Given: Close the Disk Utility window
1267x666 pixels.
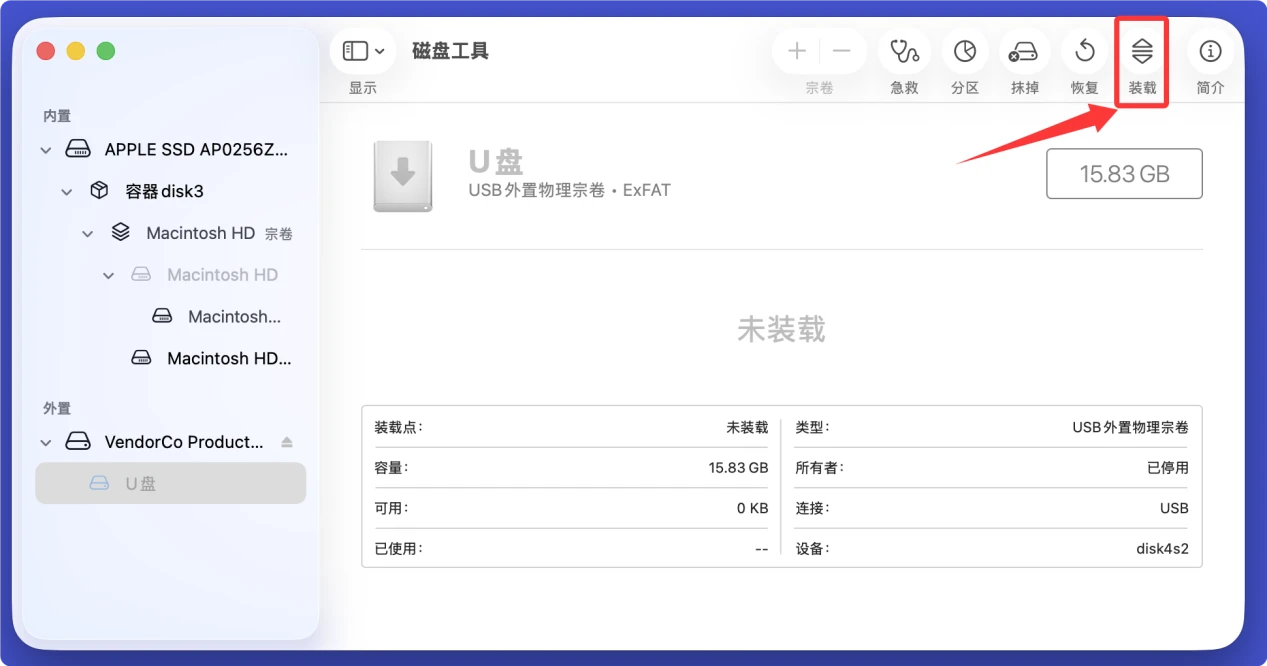Looking at the screenshot, I should click(46, 51).
